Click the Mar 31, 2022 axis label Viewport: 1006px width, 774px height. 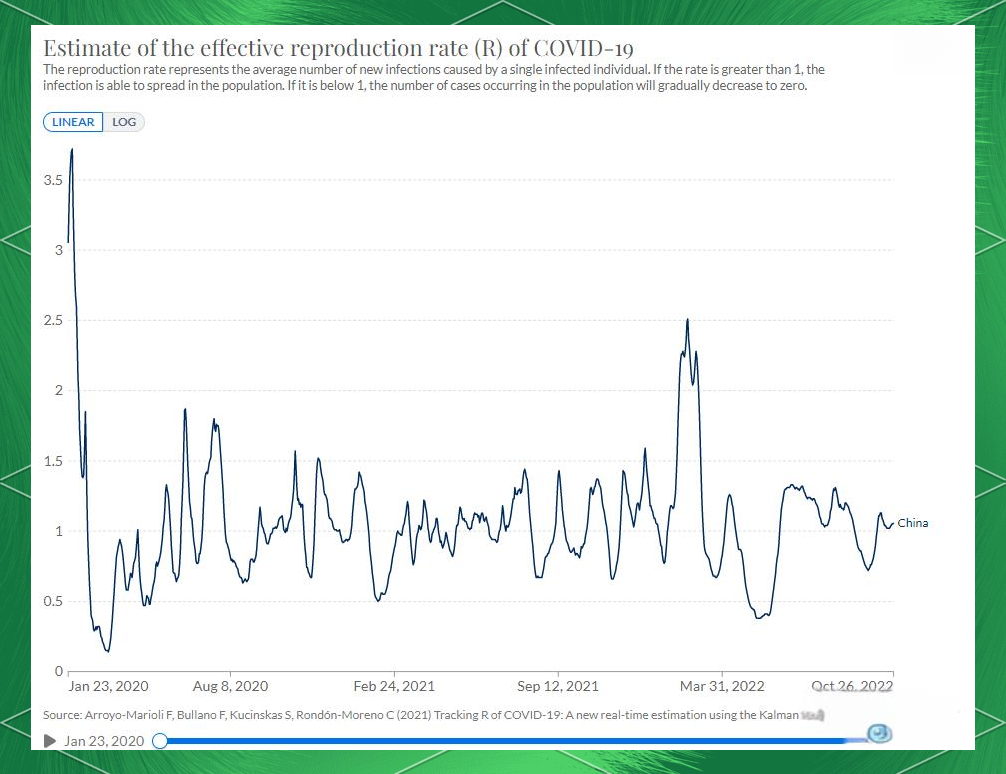722,686
